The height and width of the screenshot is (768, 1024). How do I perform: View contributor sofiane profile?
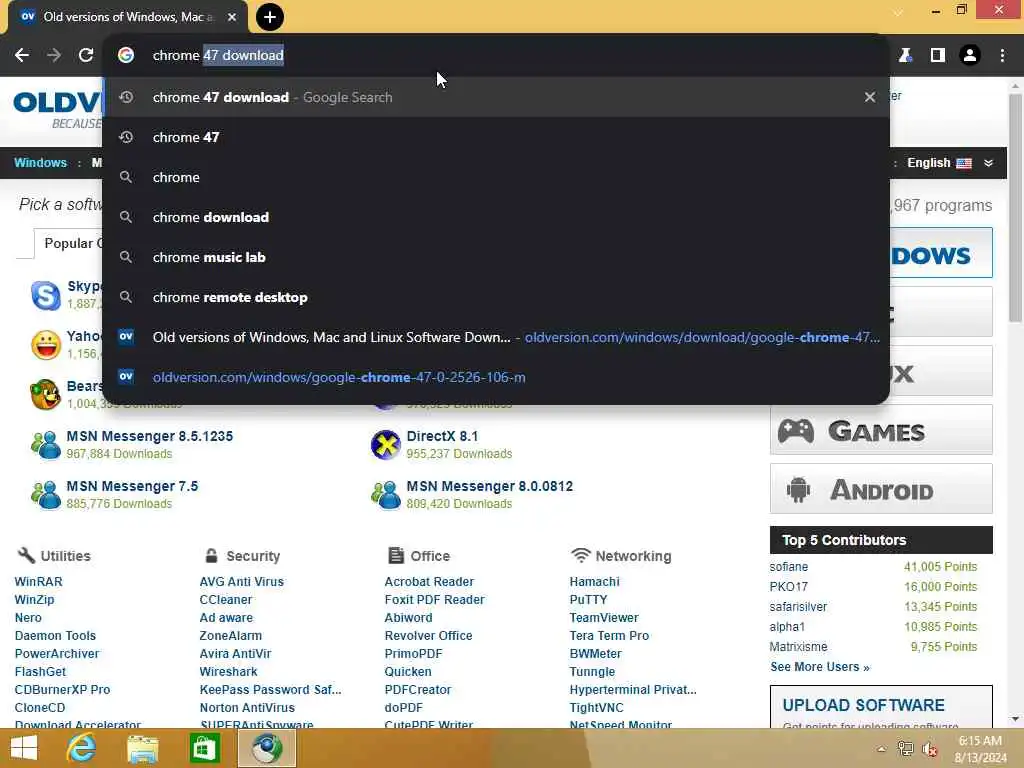tap(789, 567)
